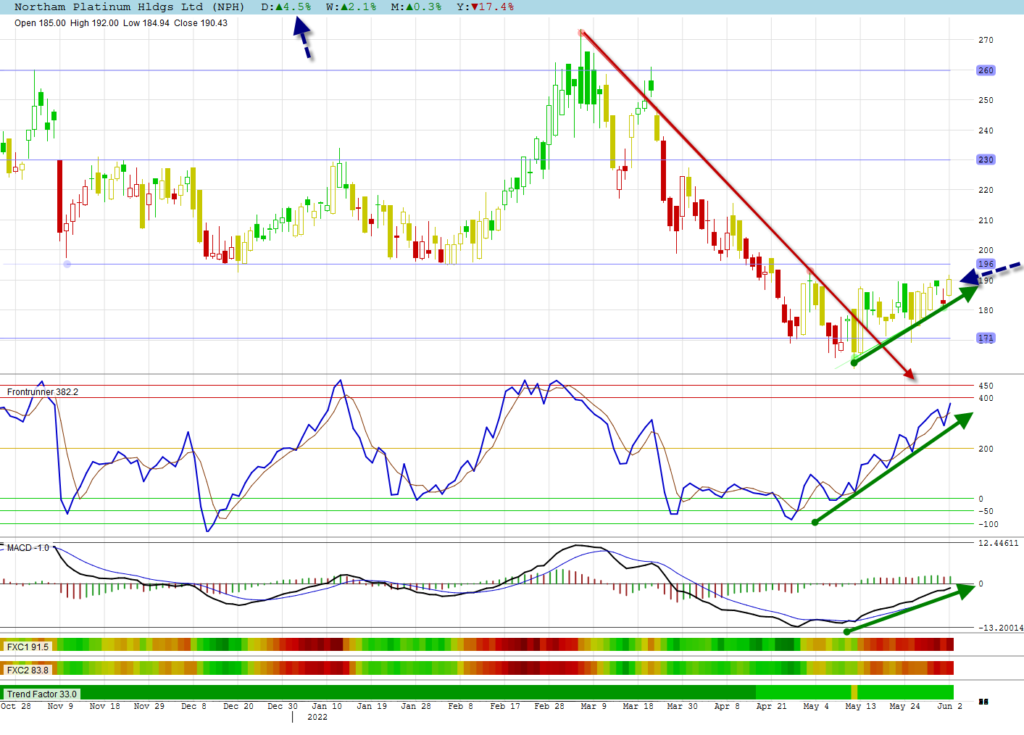Click the 'FXC2 83.8' heat bar label
1024x735 pixels.
[x=27, y=670]
